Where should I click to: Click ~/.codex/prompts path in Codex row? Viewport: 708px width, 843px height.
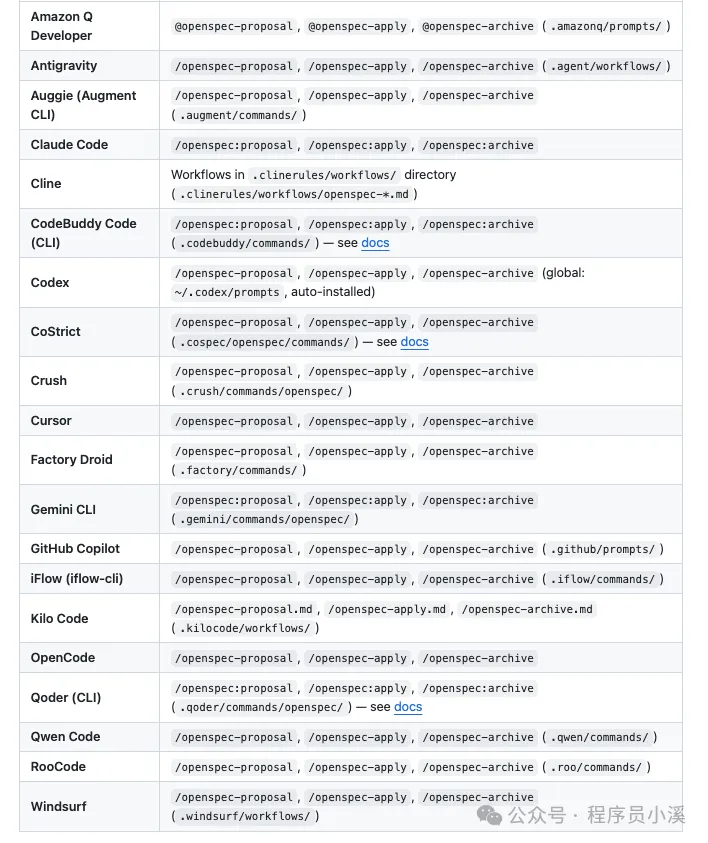tap(227, 292)
